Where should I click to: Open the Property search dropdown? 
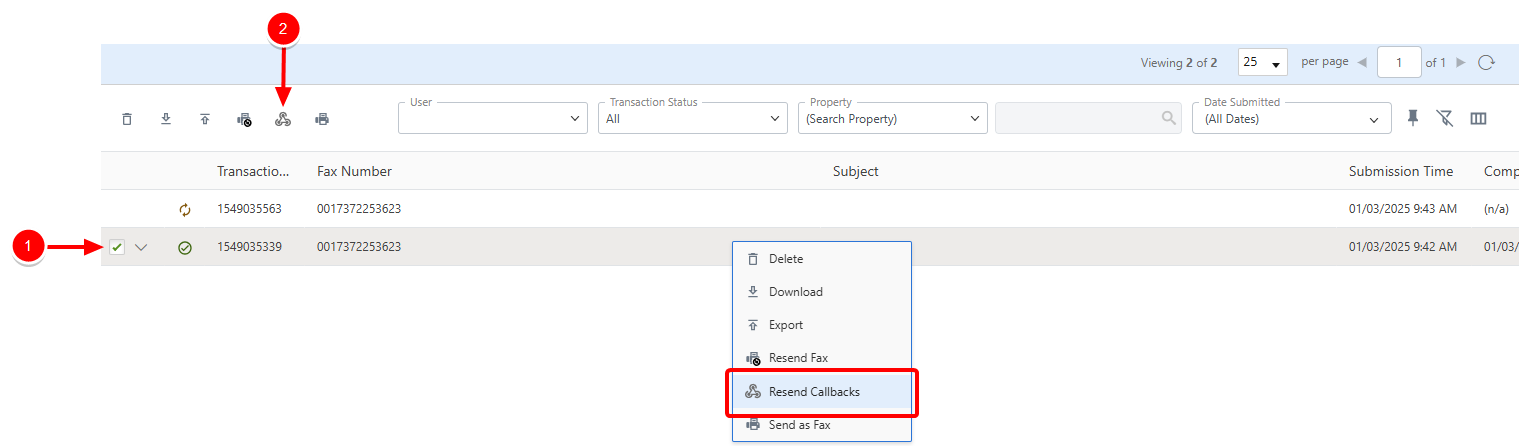[892, 118]
